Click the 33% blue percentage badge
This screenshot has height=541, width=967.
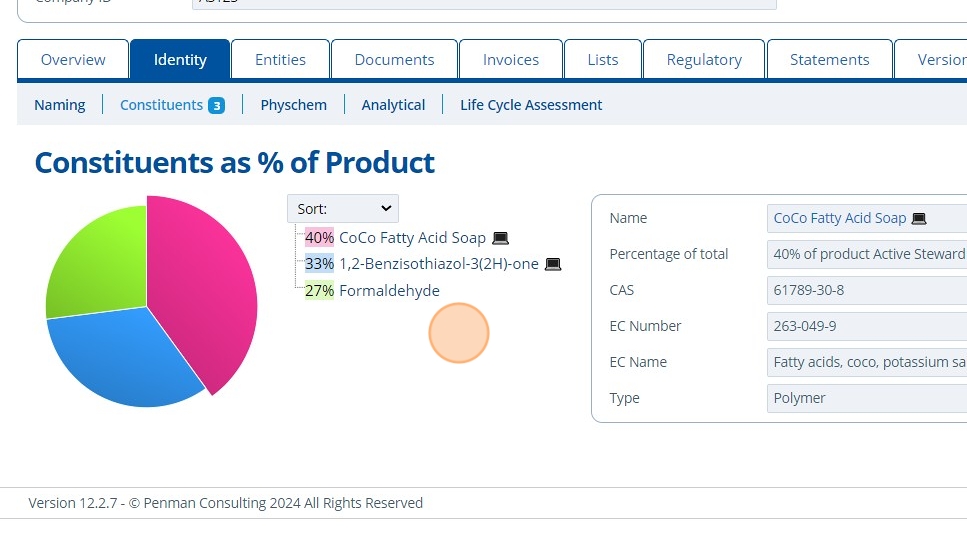point(319,264)
